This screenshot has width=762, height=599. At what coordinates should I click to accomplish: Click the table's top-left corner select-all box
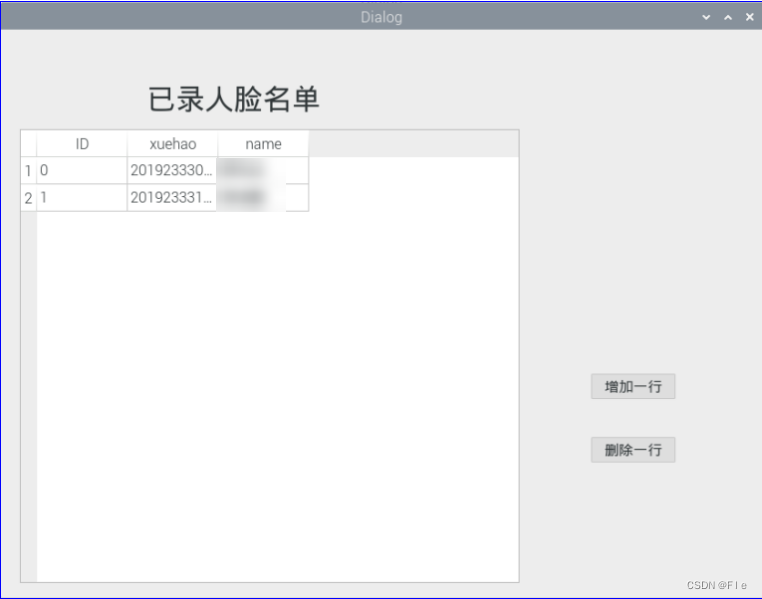(28, 144)
